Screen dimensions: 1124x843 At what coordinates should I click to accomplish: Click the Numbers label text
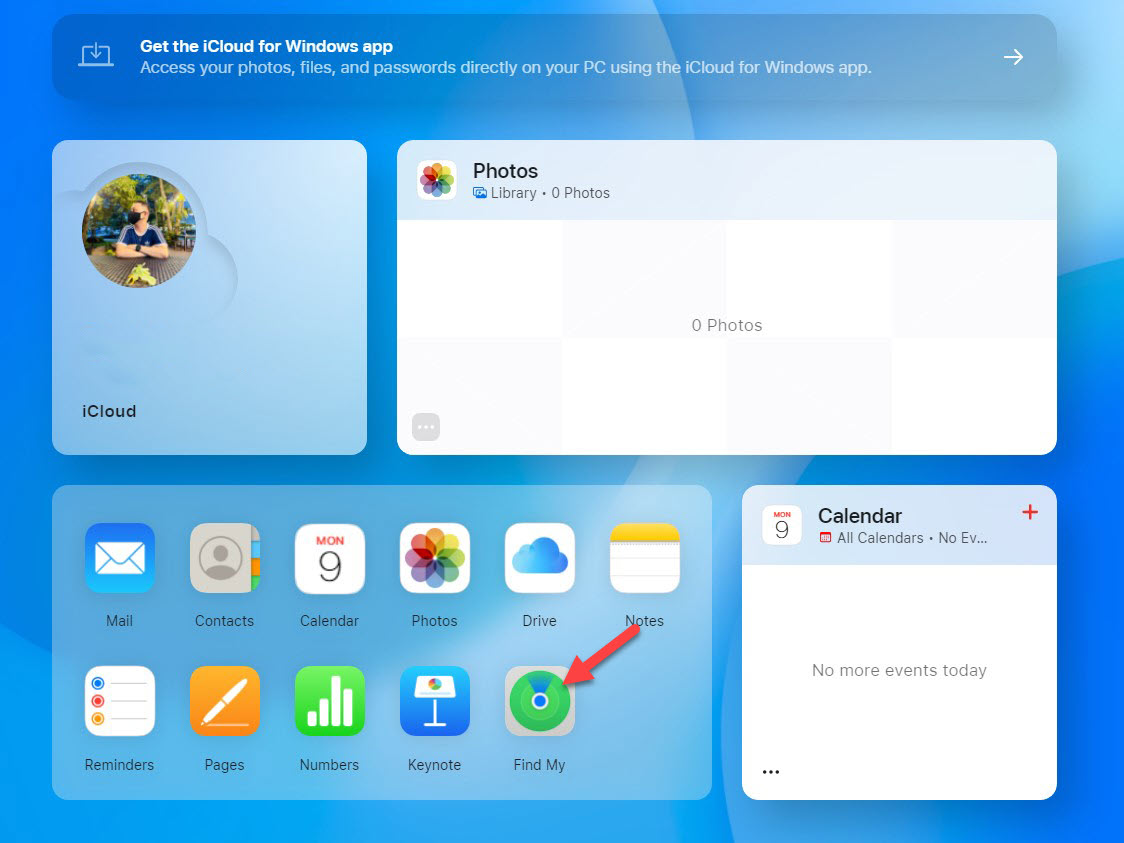click(x=330, y=765)
